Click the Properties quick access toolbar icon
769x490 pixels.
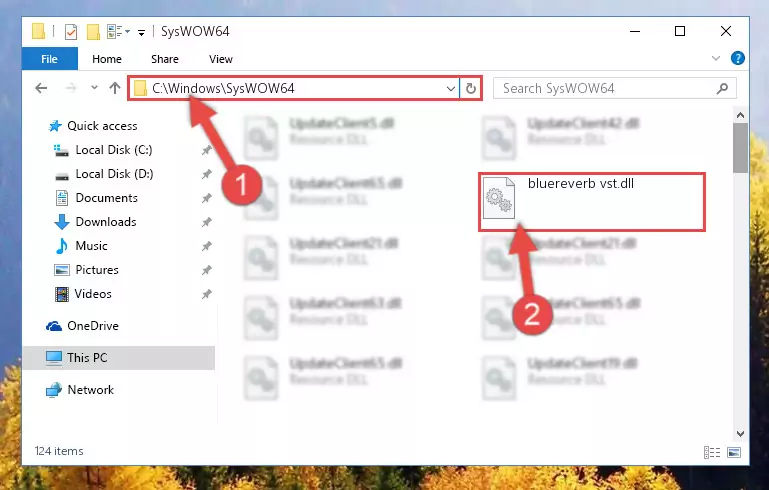(x=71, y=32)
